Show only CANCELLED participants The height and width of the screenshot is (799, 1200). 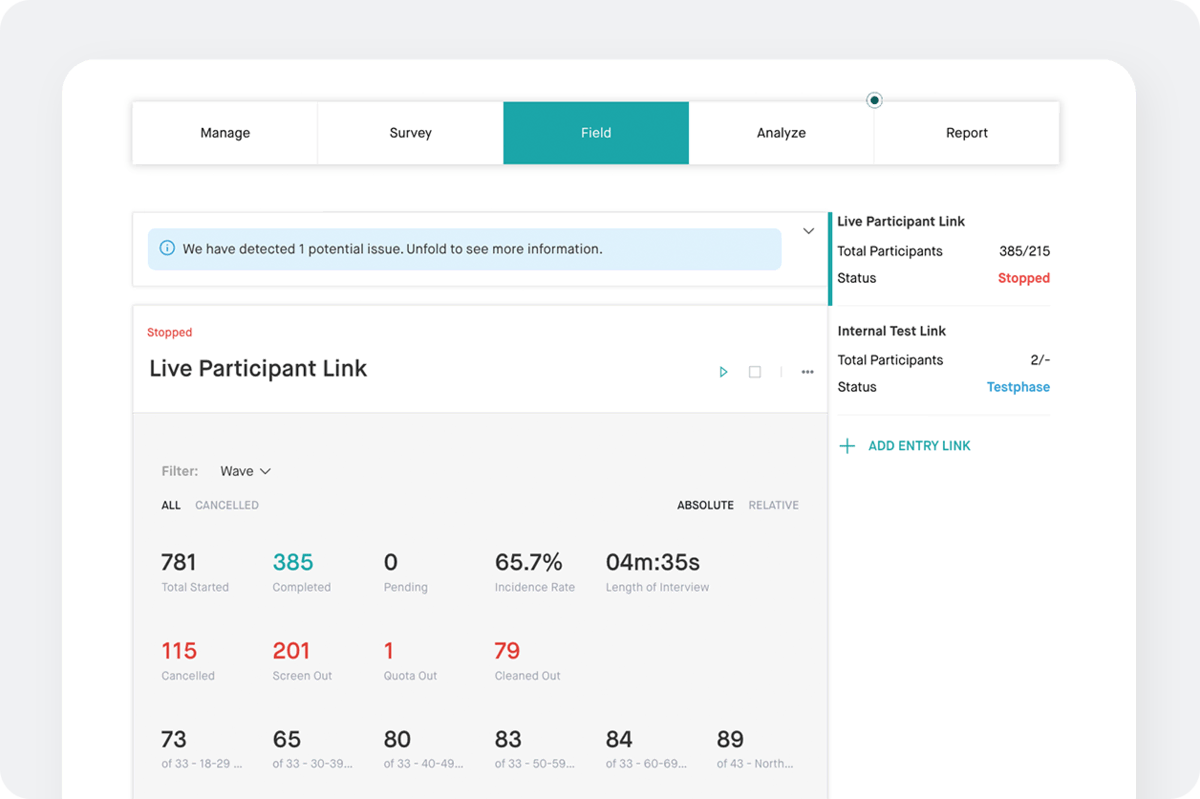tap(226, 505)
